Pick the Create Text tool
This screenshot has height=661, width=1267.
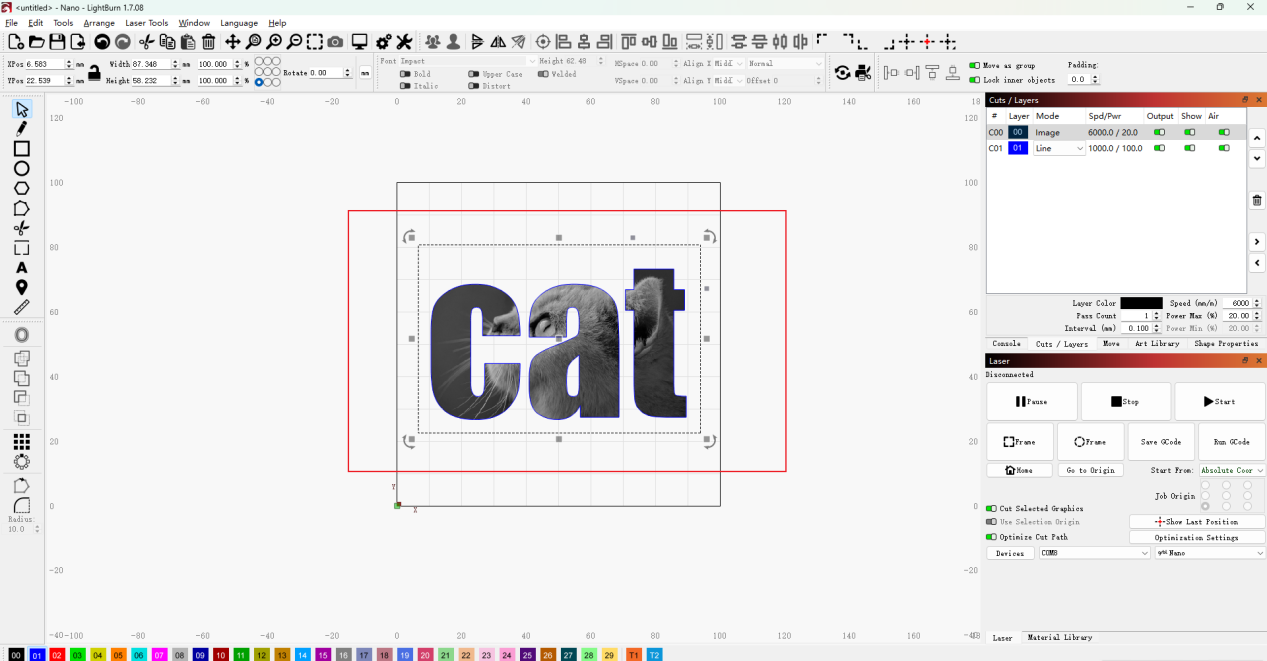(21, 268)
